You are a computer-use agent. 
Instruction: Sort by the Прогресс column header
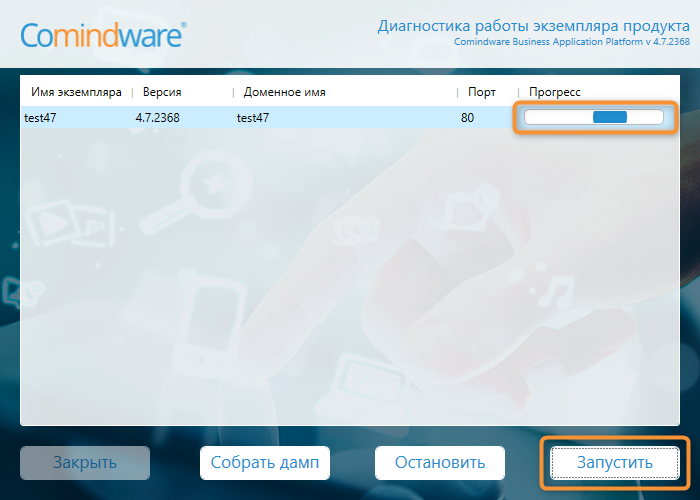554,92
